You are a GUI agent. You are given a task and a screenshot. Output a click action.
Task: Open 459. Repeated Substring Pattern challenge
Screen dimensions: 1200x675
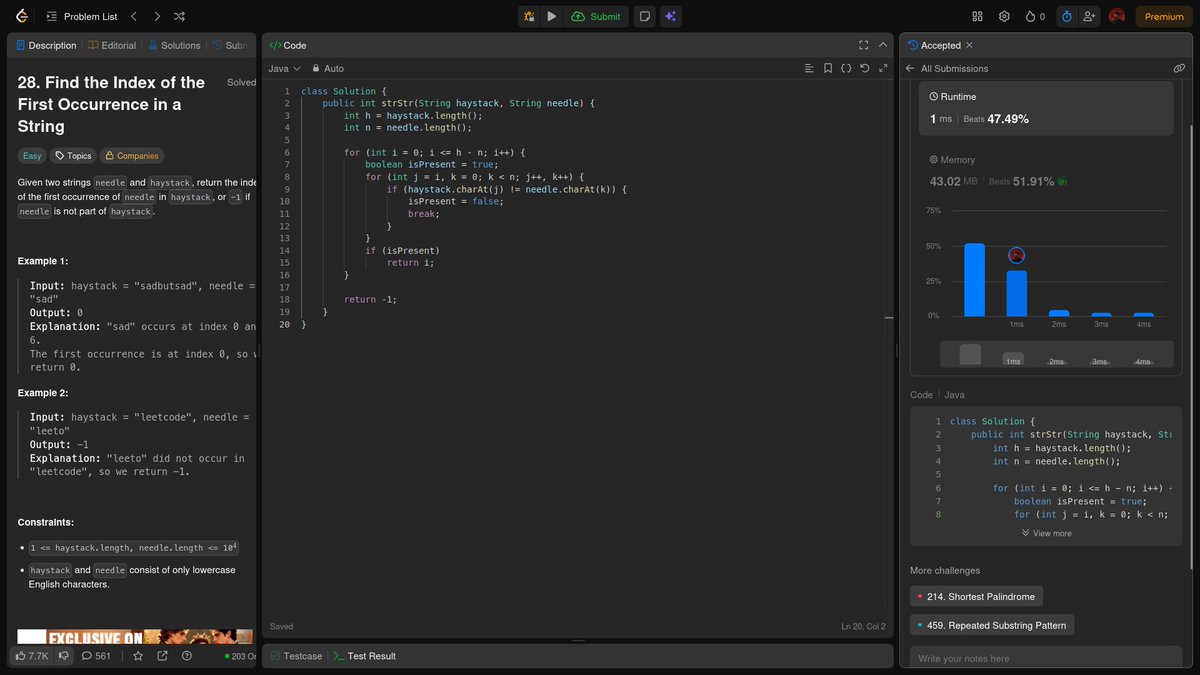992,625
